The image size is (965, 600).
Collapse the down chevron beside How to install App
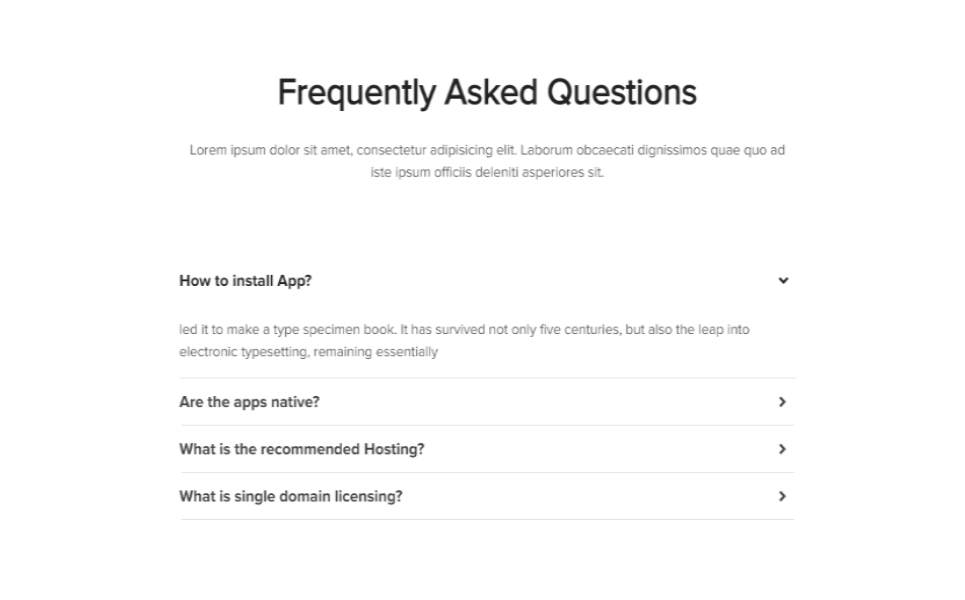coord(783,281)
